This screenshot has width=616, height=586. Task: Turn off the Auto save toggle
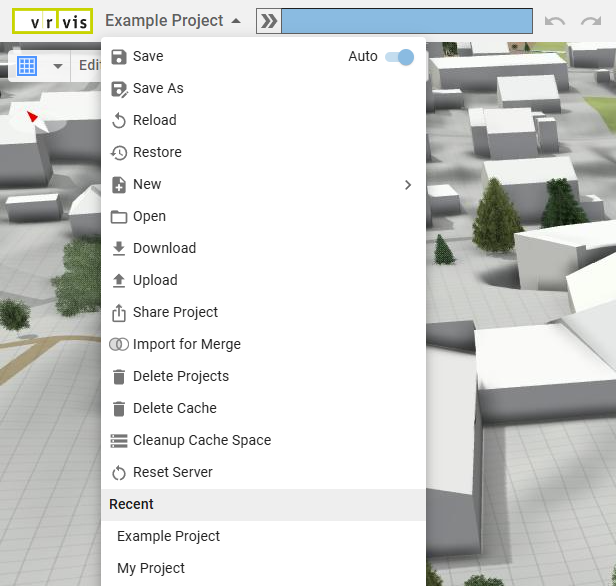click(399, 57)
